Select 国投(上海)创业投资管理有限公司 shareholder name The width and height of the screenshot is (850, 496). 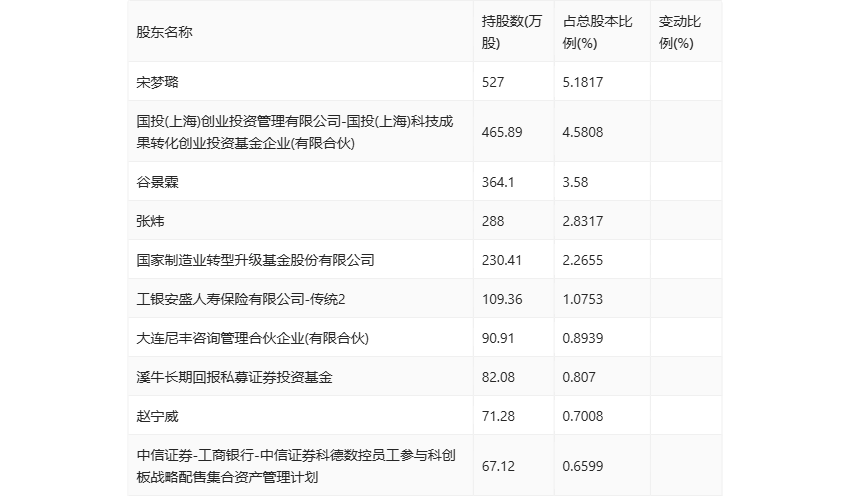(x=295, y=132)
